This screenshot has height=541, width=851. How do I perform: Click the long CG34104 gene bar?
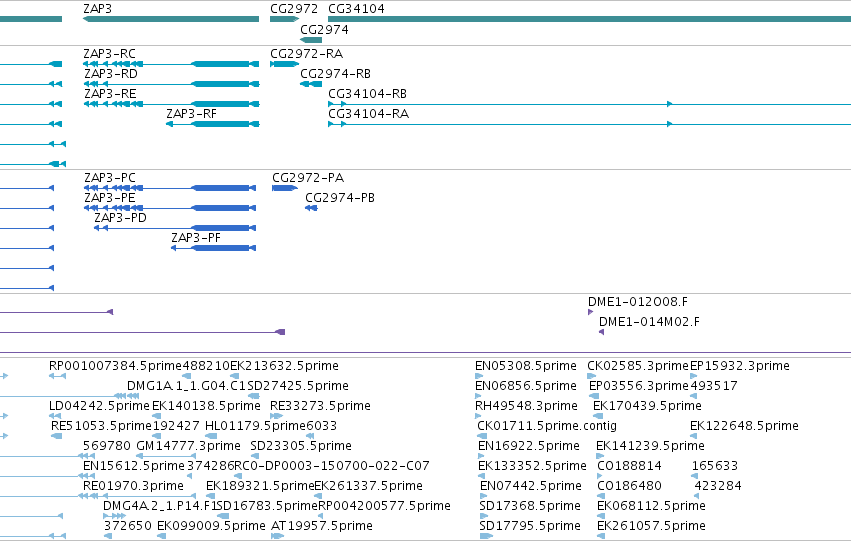pos(589,19)
